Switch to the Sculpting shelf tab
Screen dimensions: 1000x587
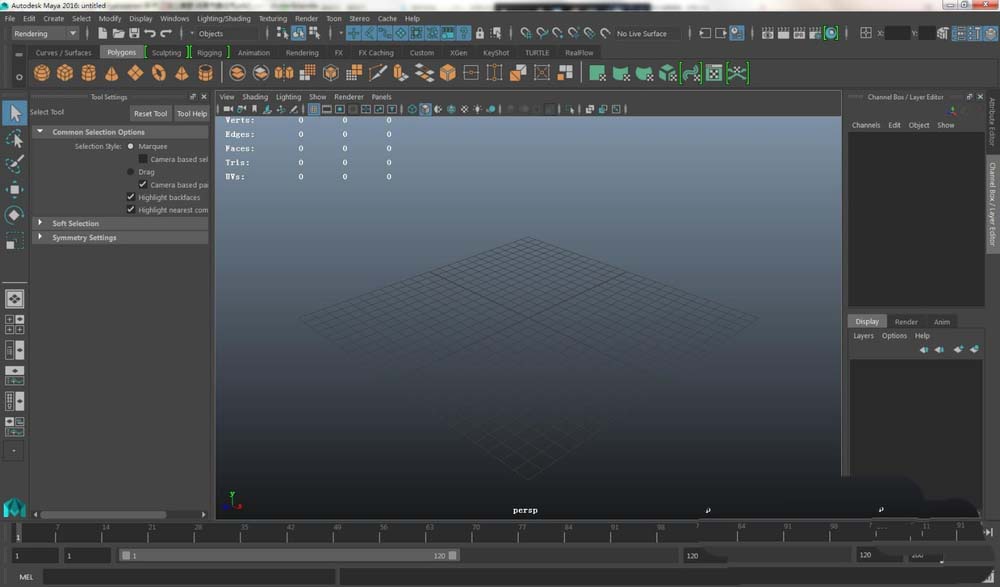166,52
